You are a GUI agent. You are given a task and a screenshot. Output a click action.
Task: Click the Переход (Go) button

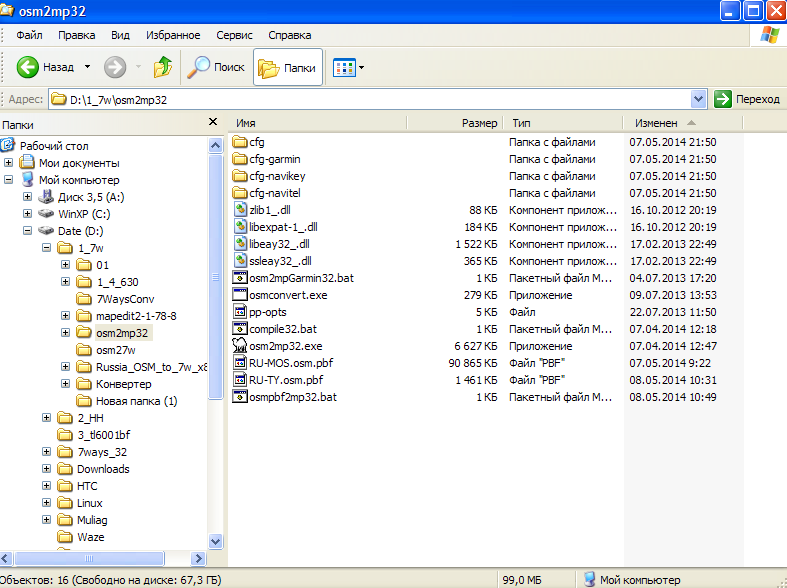[747, 99]
